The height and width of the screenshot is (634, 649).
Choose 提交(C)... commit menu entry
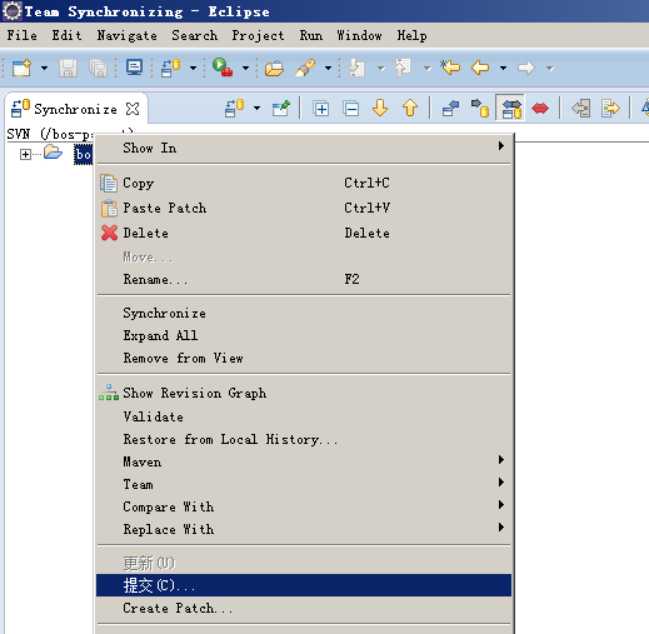tap(304, 585)
